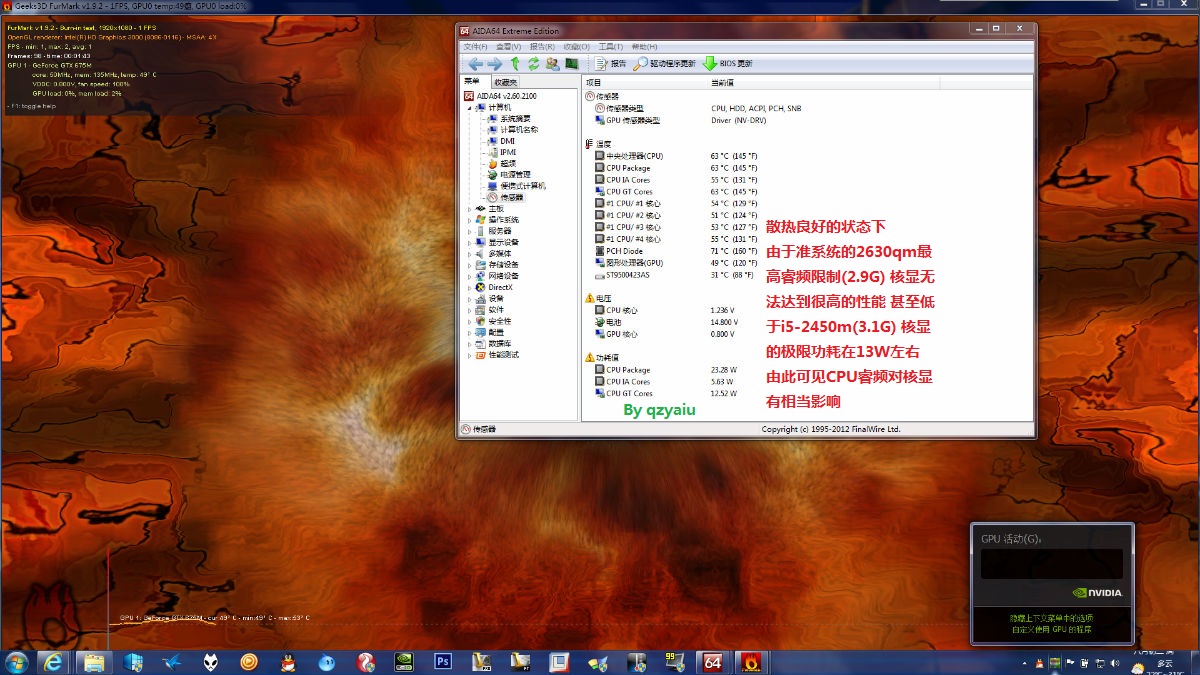Screen dimensions: 1200x675
Task: Select AIDA64 v2.60.2100 root tree node
Action: (500, 96)
